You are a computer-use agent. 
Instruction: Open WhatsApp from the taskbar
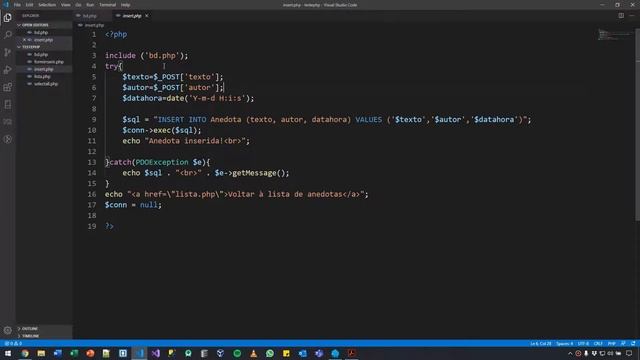pos(270,353)
